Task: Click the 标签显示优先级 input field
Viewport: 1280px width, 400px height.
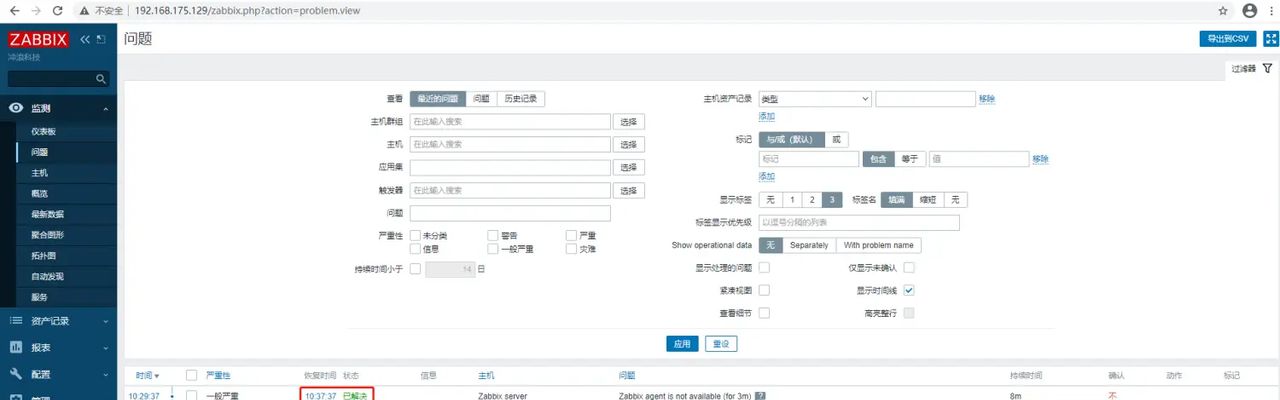Action: 859,223
